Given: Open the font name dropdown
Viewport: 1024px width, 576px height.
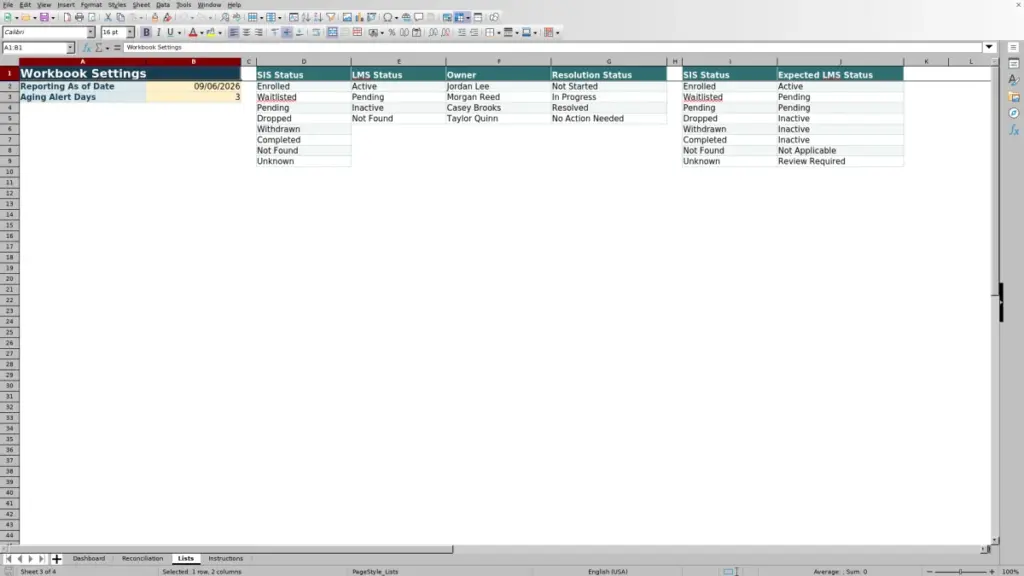Looking at the screenshot, I should (x=91, y=32).
